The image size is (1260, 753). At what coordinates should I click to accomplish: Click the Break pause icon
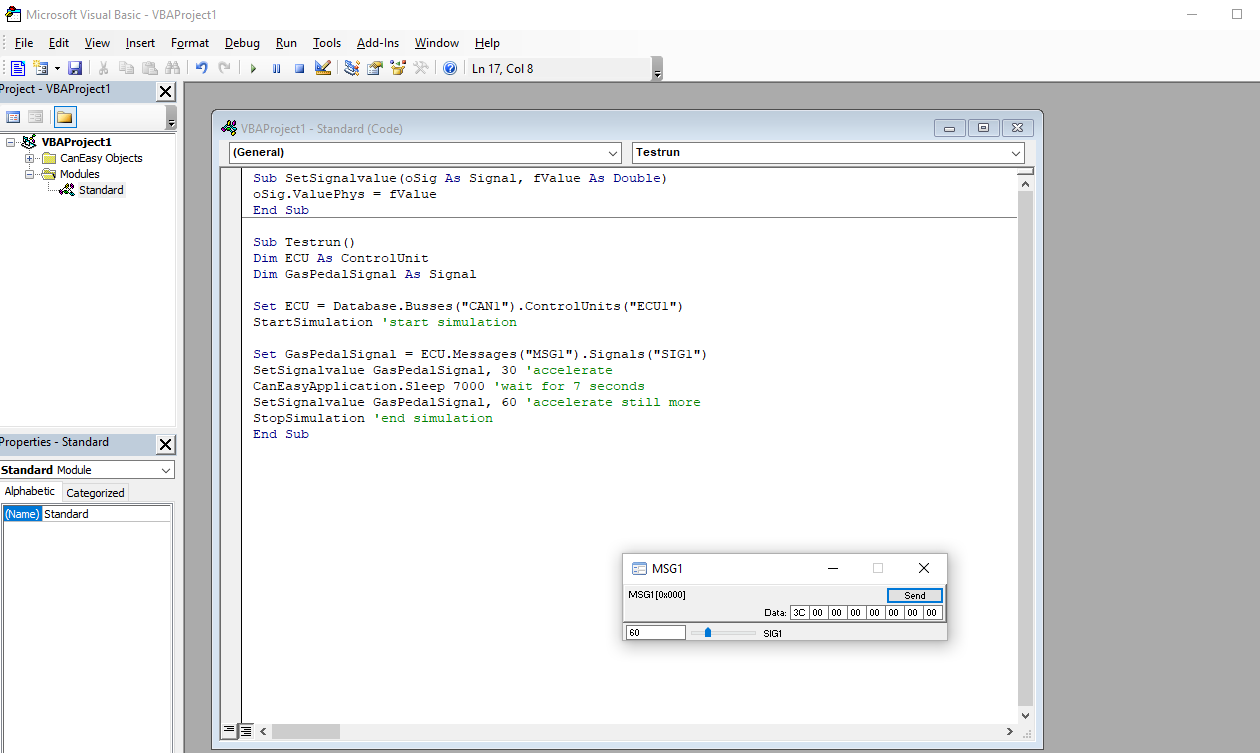(x=276, y=68)
